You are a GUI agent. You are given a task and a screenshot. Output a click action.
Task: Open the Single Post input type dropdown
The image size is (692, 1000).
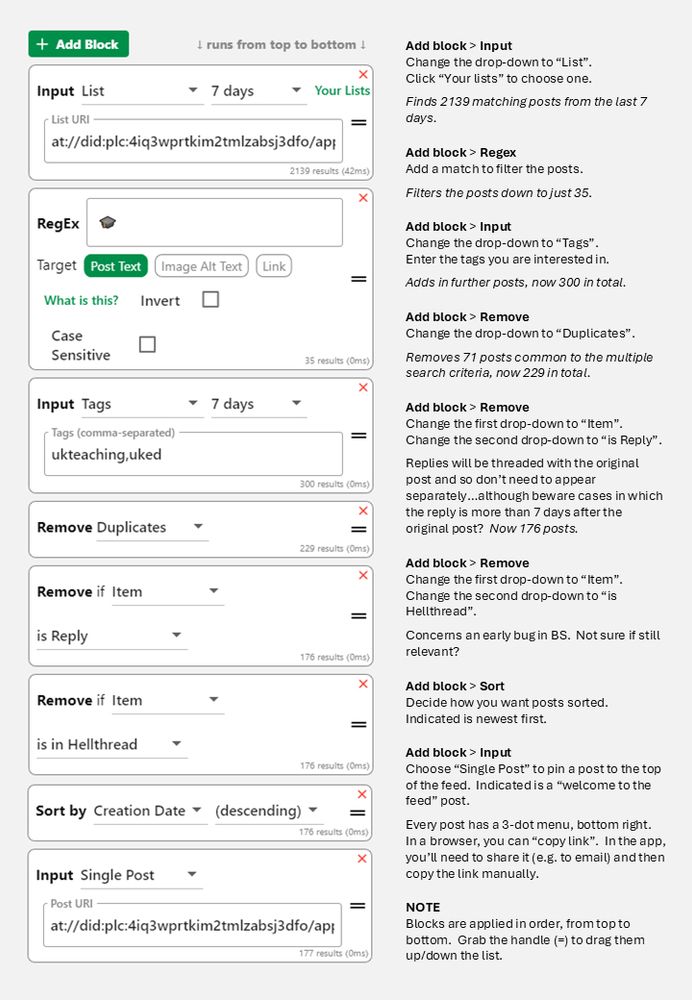tap(141, 875)
